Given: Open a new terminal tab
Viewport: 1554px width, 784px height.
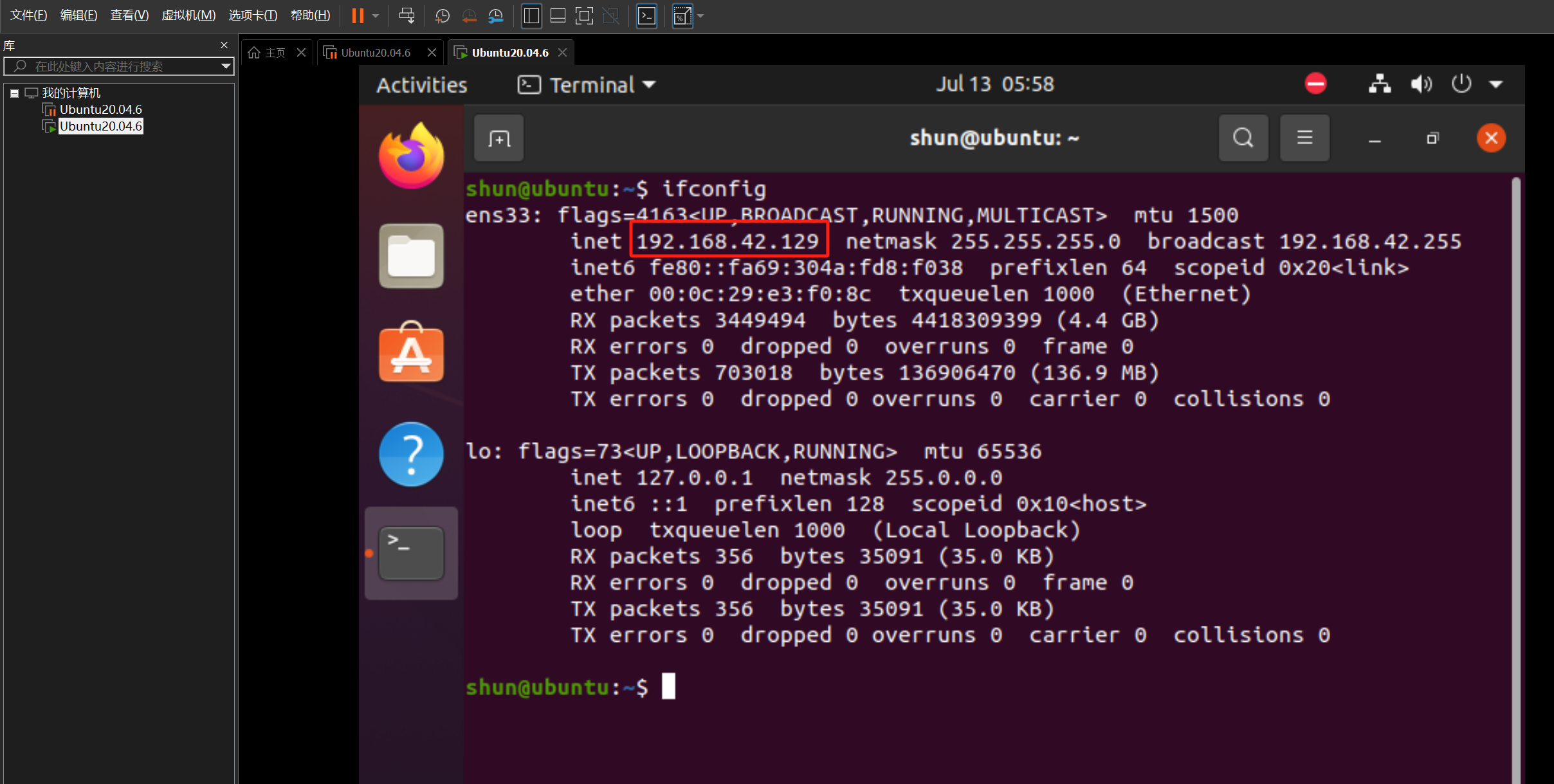Looking at the screenshot, I should point(499,138).
